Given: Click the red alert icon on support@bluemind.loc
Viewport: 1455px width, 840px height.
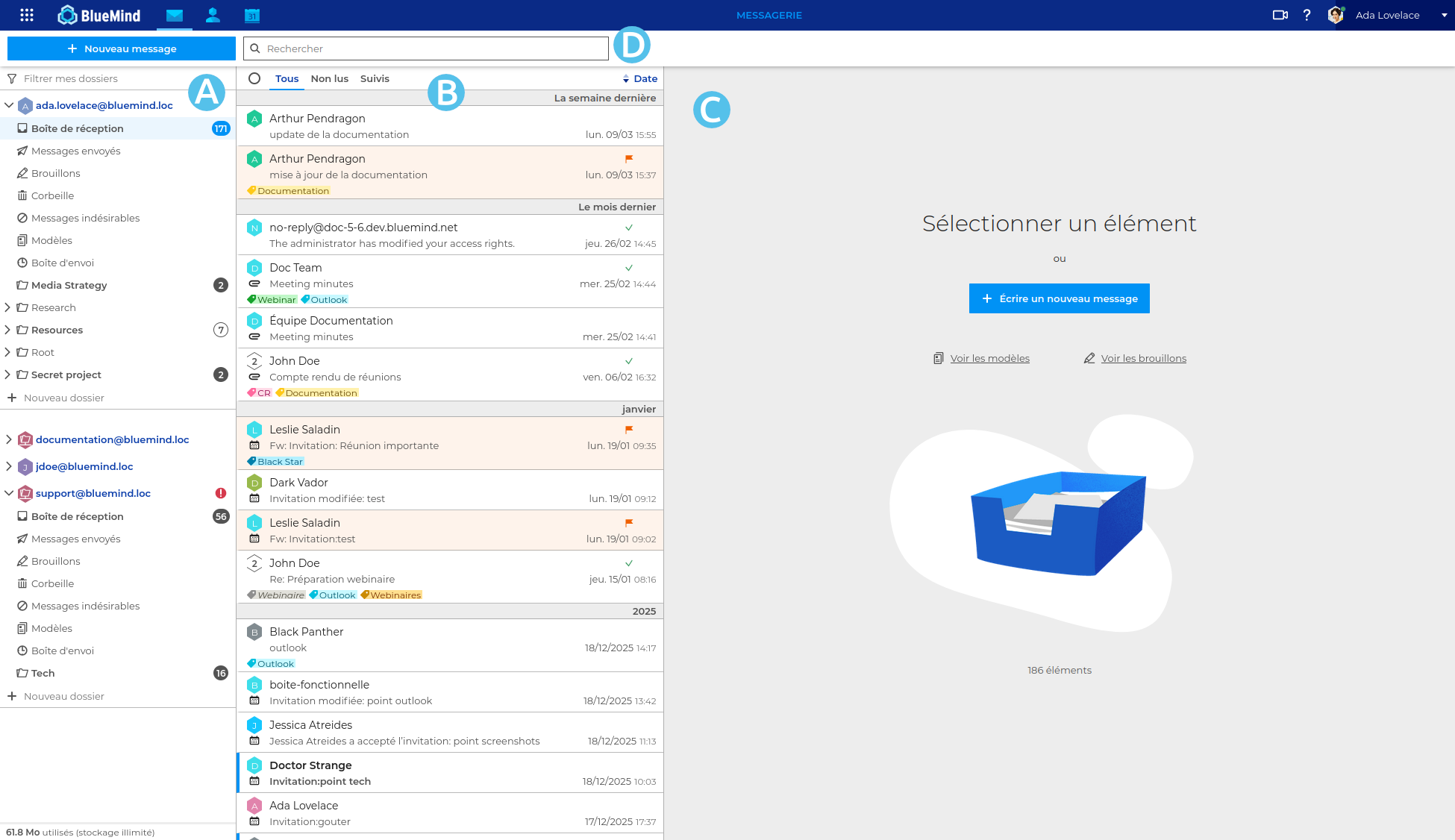Looking at the screenshot, I should [221, 493].
